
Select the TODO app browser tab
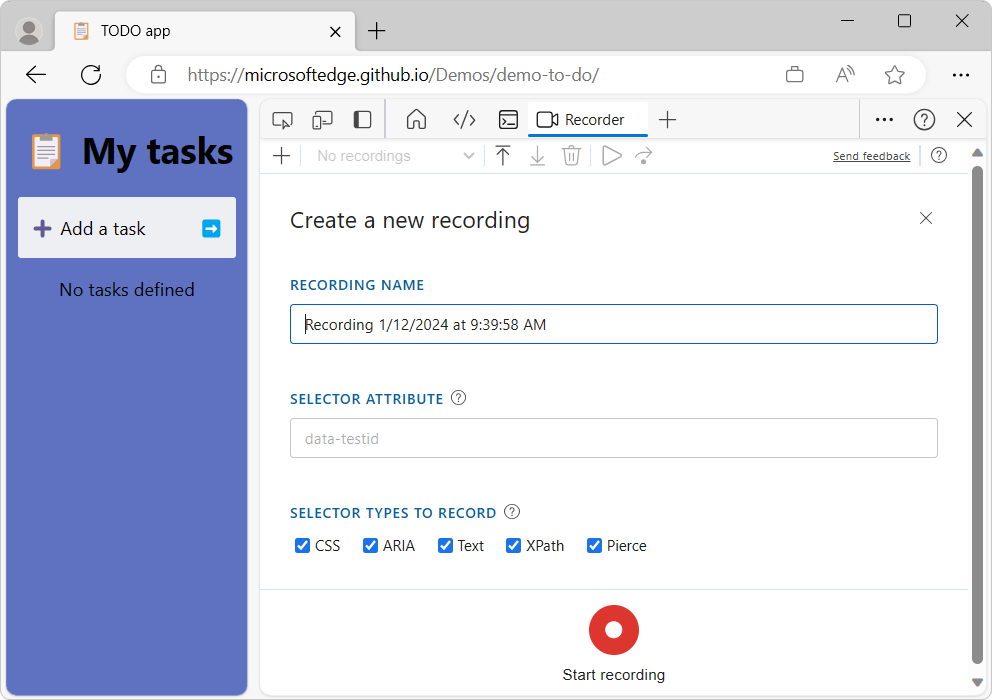pyautogui.click(x=206, y=31)
